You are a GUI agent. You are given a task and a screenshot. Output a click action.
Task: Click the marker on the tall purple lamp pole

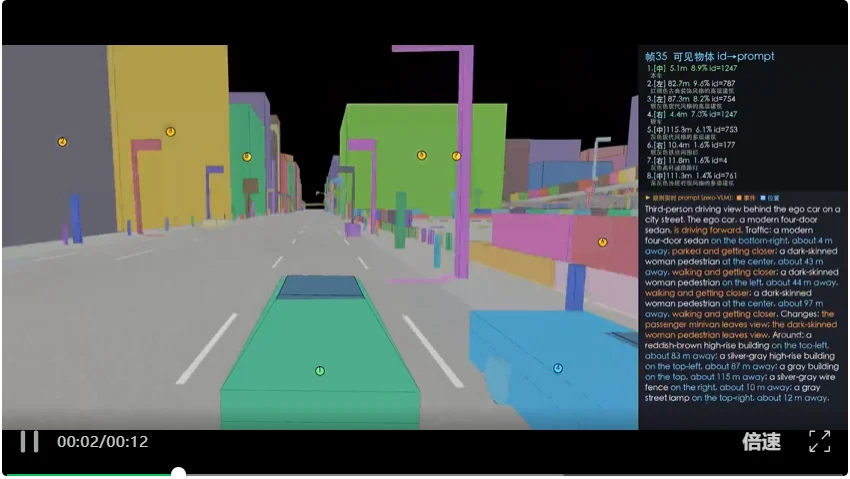pos(456,156)
